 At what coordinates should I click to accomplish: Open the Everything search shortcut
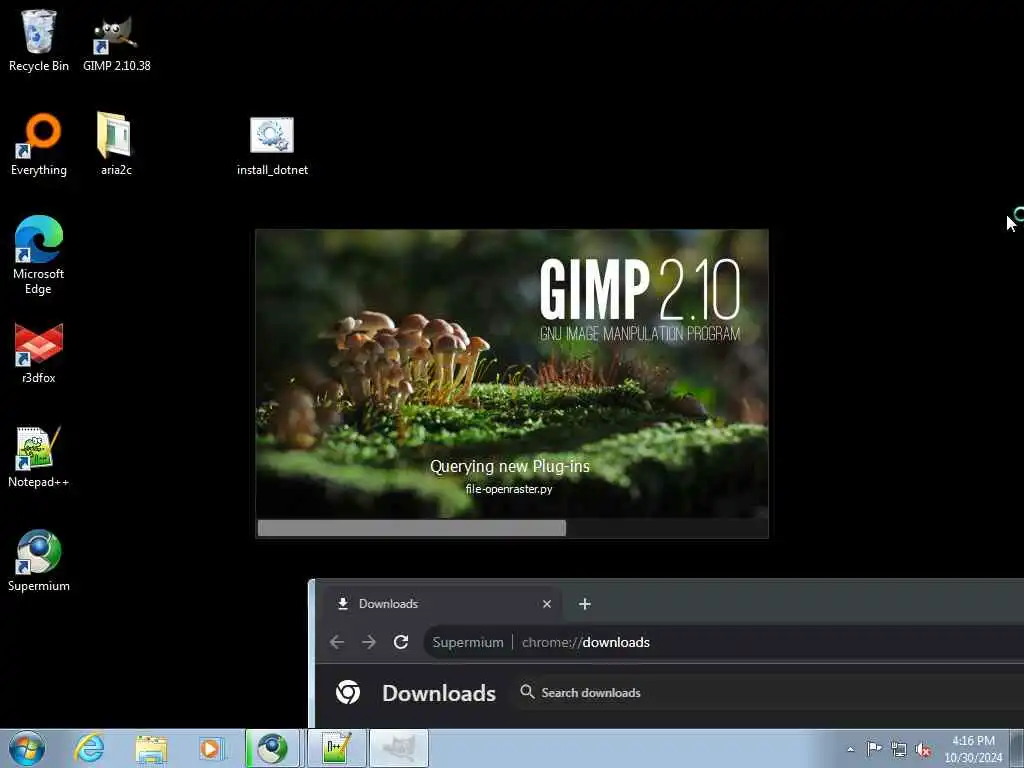pyautogui.click(x=39, y=144)
